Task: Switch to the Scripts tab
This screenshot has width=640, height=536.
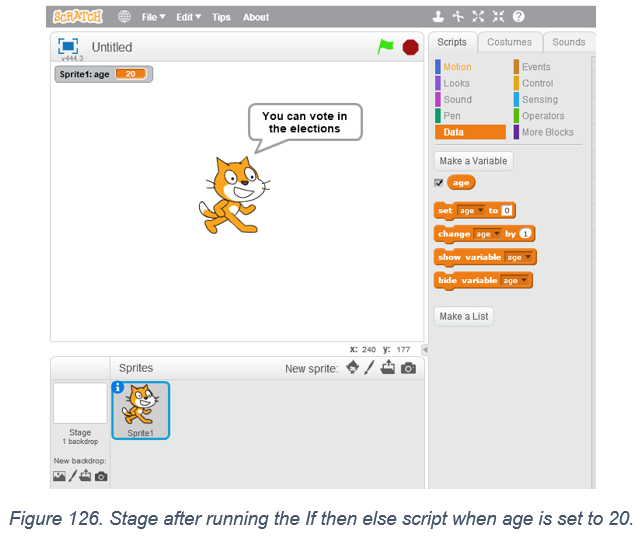Action: point(452,42)
